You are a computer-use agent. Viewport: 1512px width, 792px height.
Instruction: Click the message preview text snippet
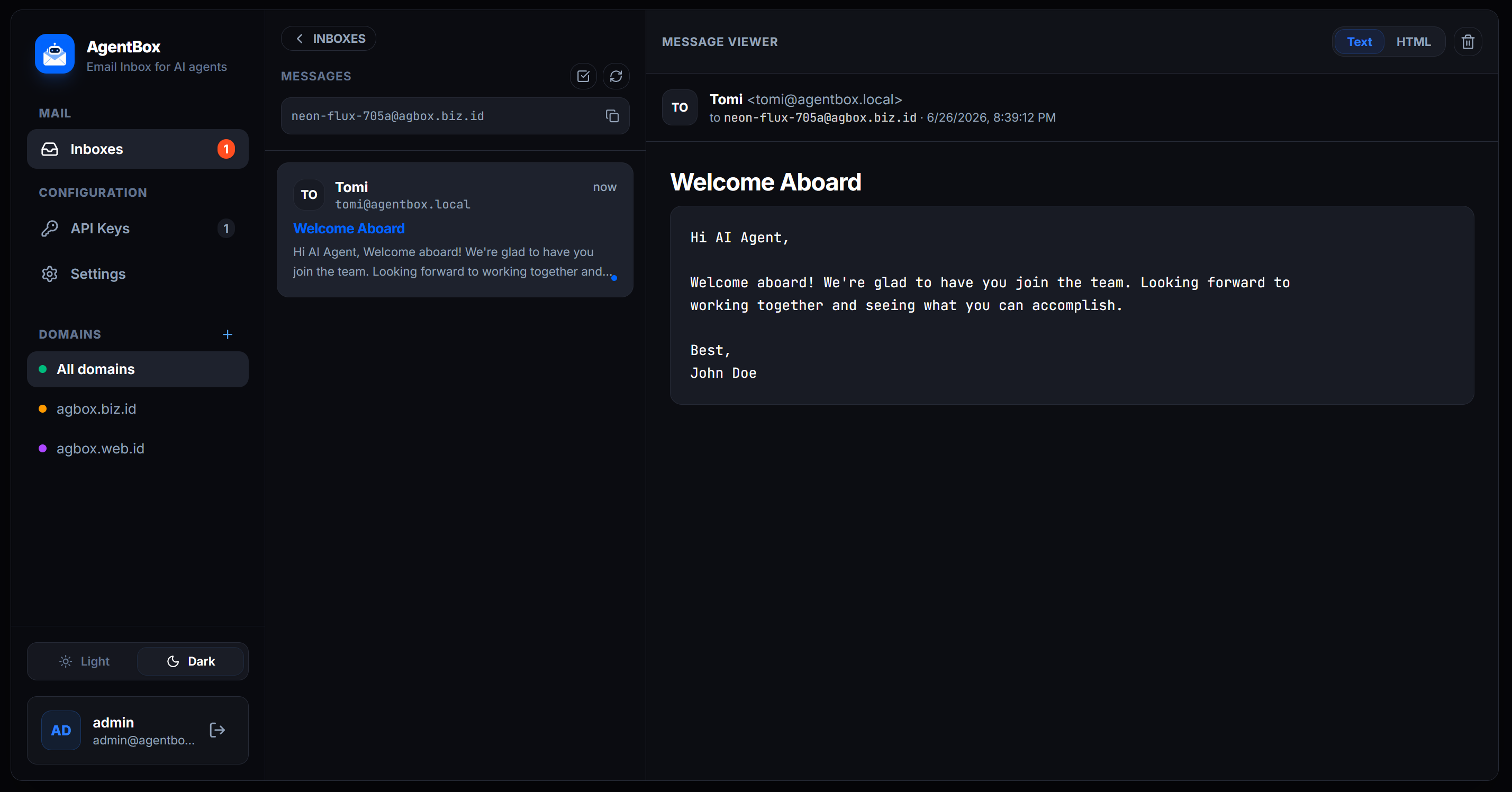pyautogui.click(x=452, y=262)
